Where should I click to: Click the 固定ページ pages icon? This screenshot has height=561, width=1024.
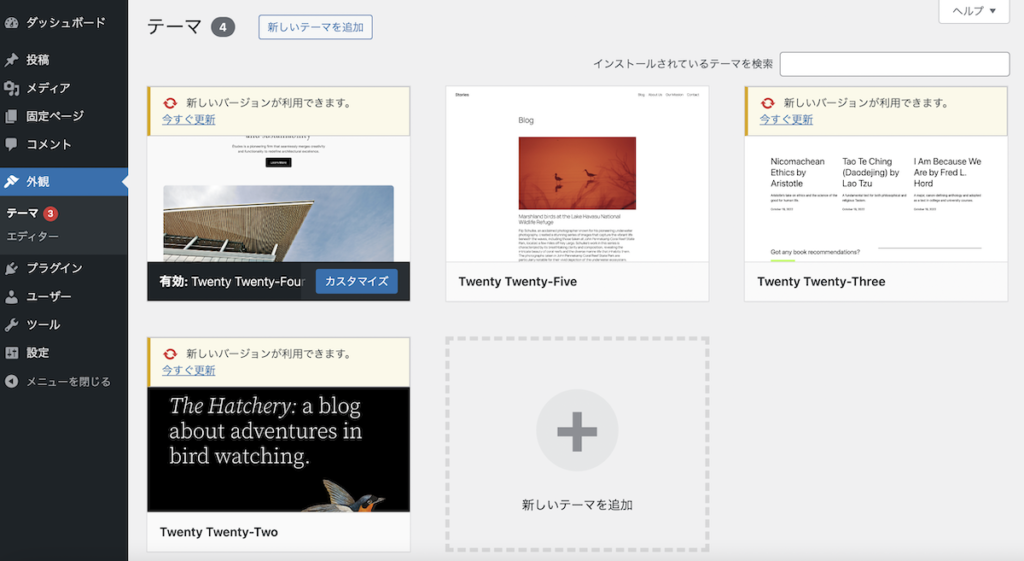[12, 116]
